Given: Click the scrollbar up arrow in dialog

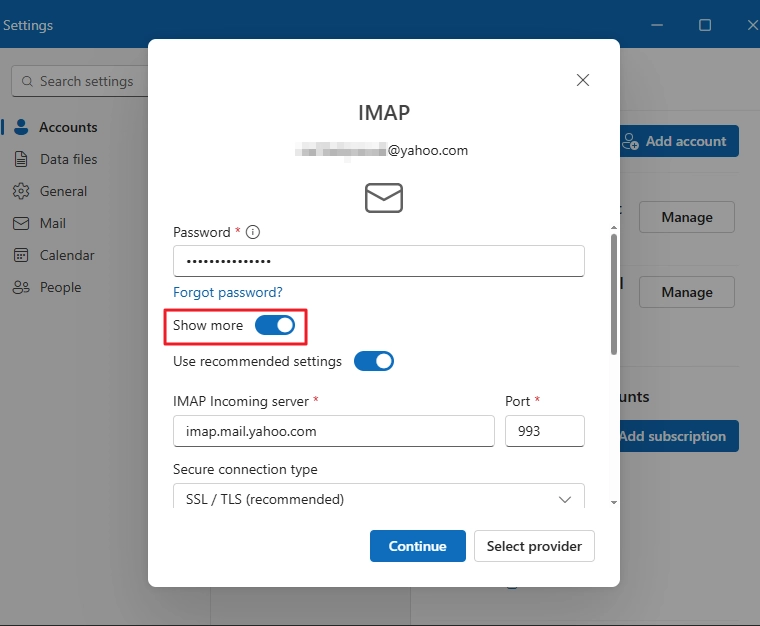Looking at the screenshot, I should (614, 227).
